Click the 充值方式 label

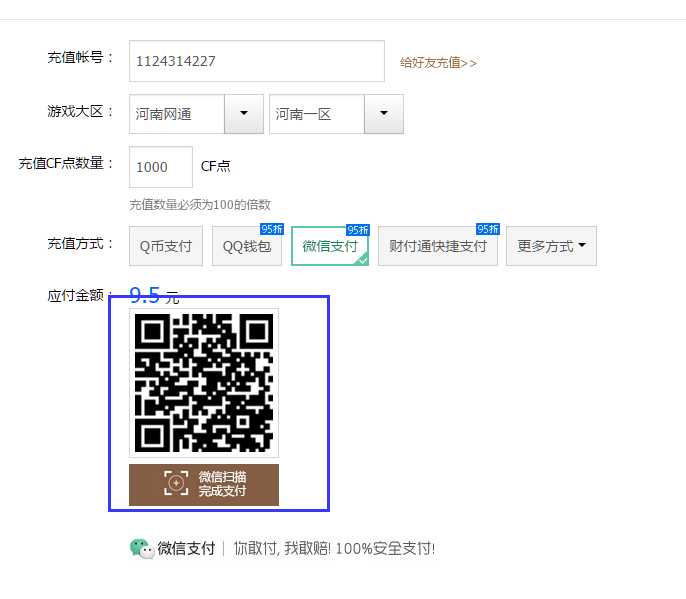(80, 243)
